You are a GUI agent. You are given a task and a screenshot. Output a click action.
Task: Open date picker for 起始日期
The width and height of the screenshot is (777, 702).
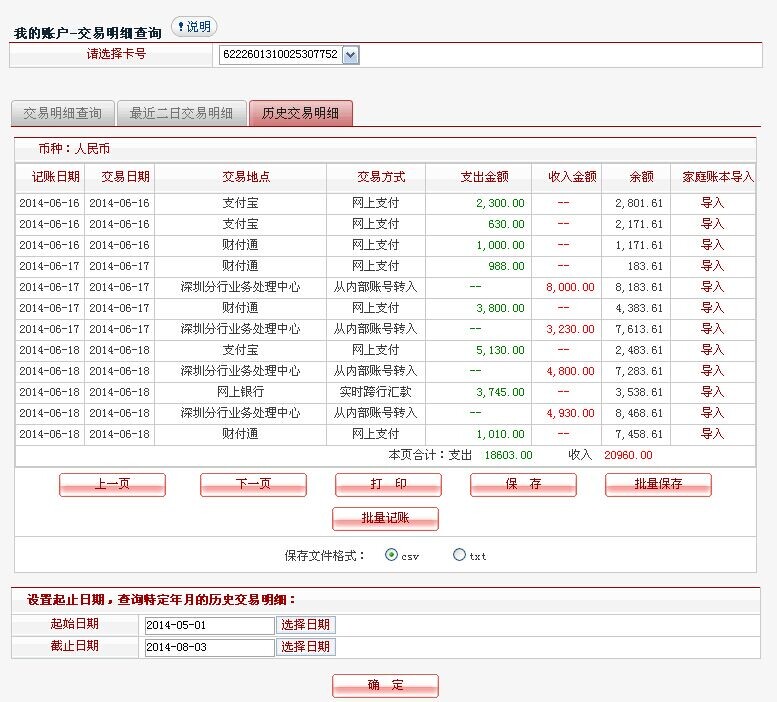(305, 625)
